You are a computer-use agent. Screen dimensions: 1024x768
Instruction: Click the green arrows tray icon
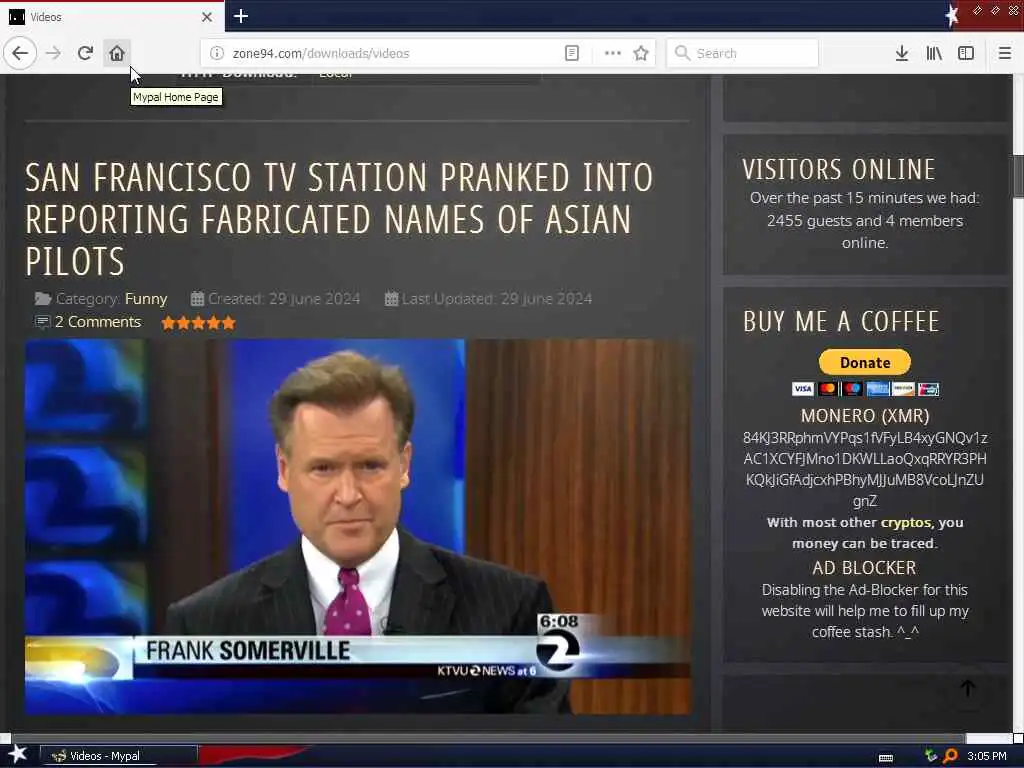[x=931, y=756]
